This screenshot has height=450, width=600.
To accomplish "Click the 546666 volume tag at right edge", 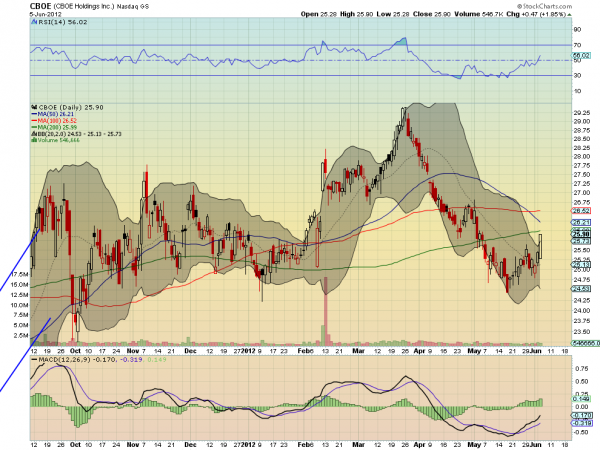I will tap(585, 344).
